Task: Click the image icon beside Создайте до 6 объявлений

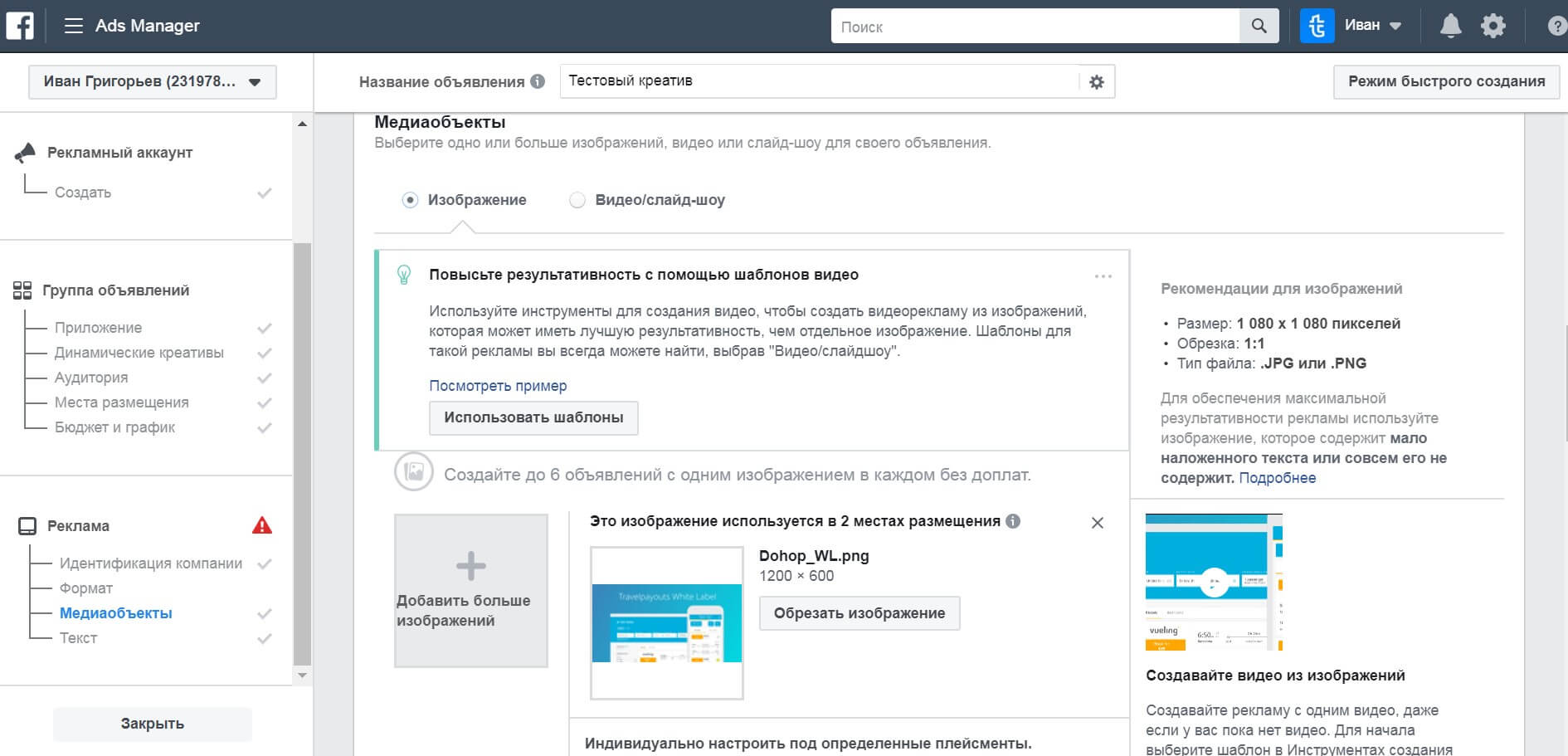Action: pyautogui.click(x=414, y=472)
